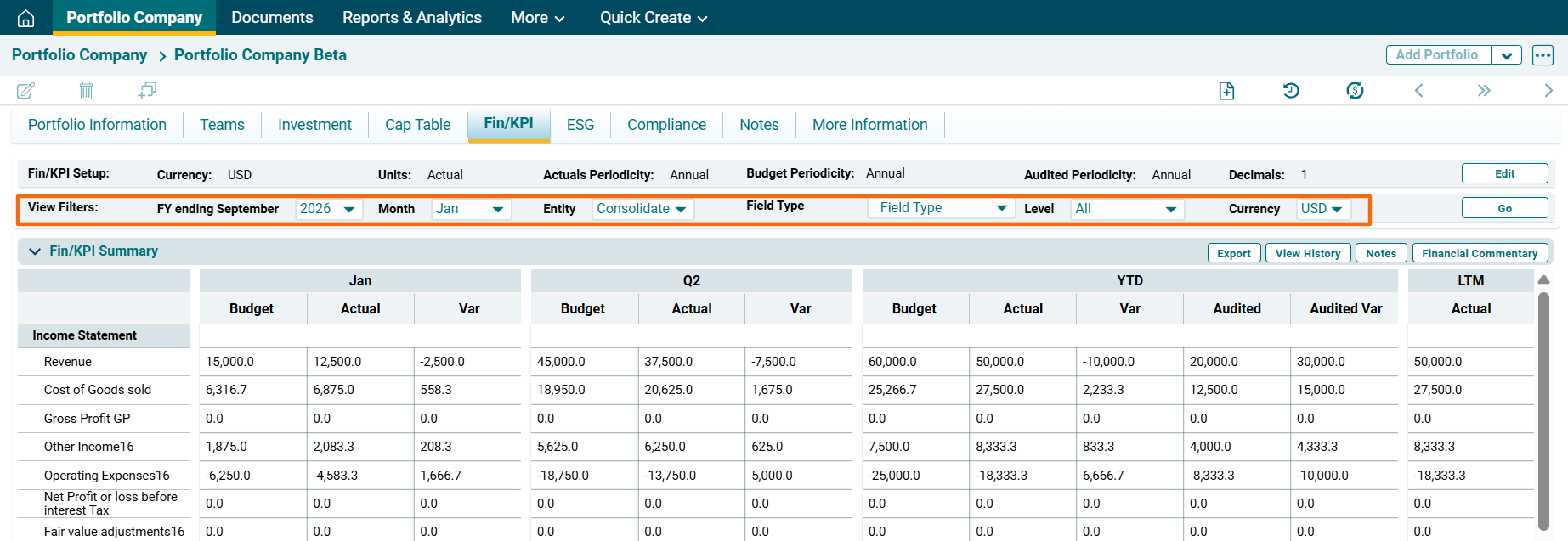This screenshot has height=541, width=1568.
Task: Open the fiscal year 2026 dropdown
Action: point(328,209)
